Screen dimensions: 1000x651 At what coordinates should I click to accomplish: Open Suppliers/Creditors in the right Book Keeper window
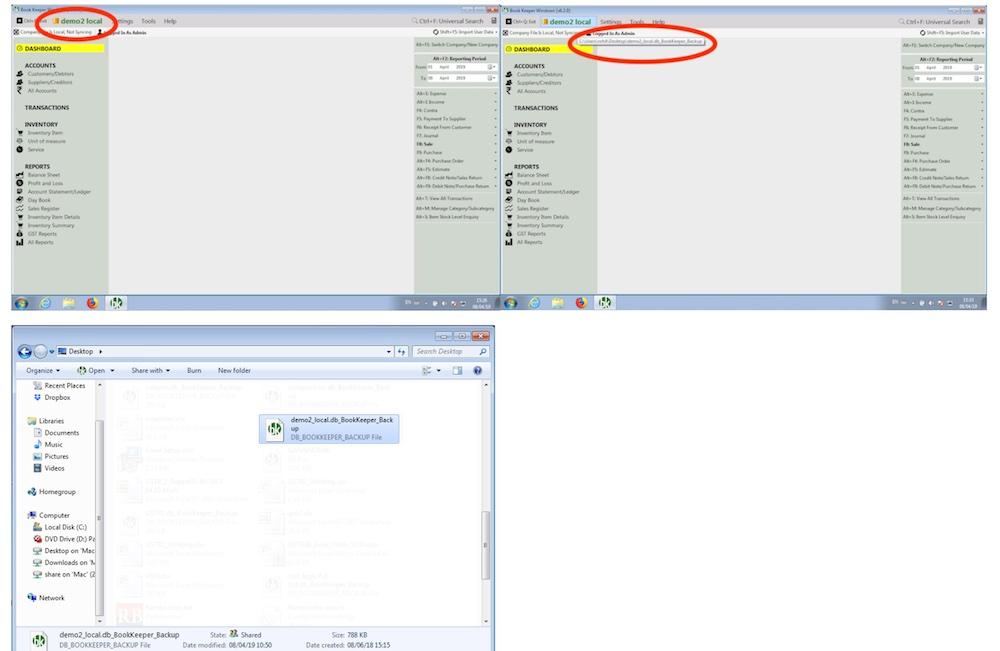539,83
